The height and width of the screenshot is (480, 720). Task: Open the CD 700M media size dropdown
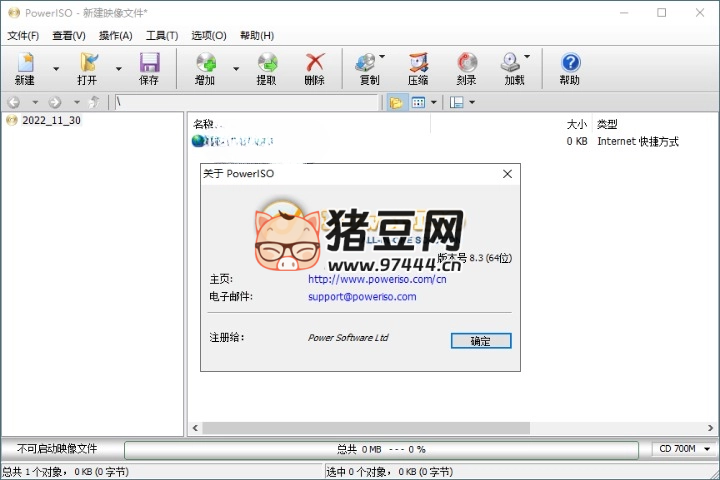pyautogui.click(x=684, y=449)
